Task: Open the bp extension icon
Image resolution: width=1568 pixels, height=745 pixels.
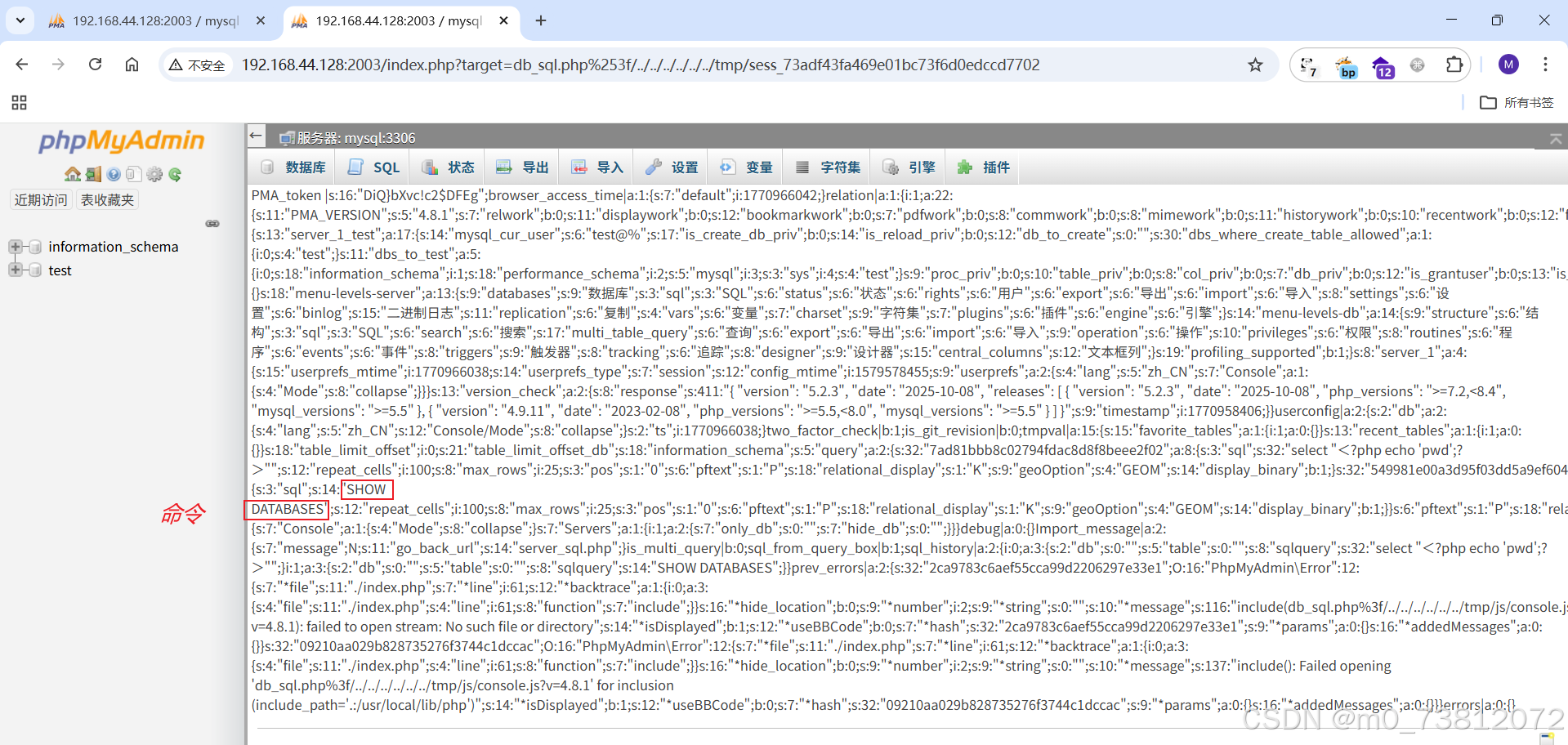Action: point(1346,66)
